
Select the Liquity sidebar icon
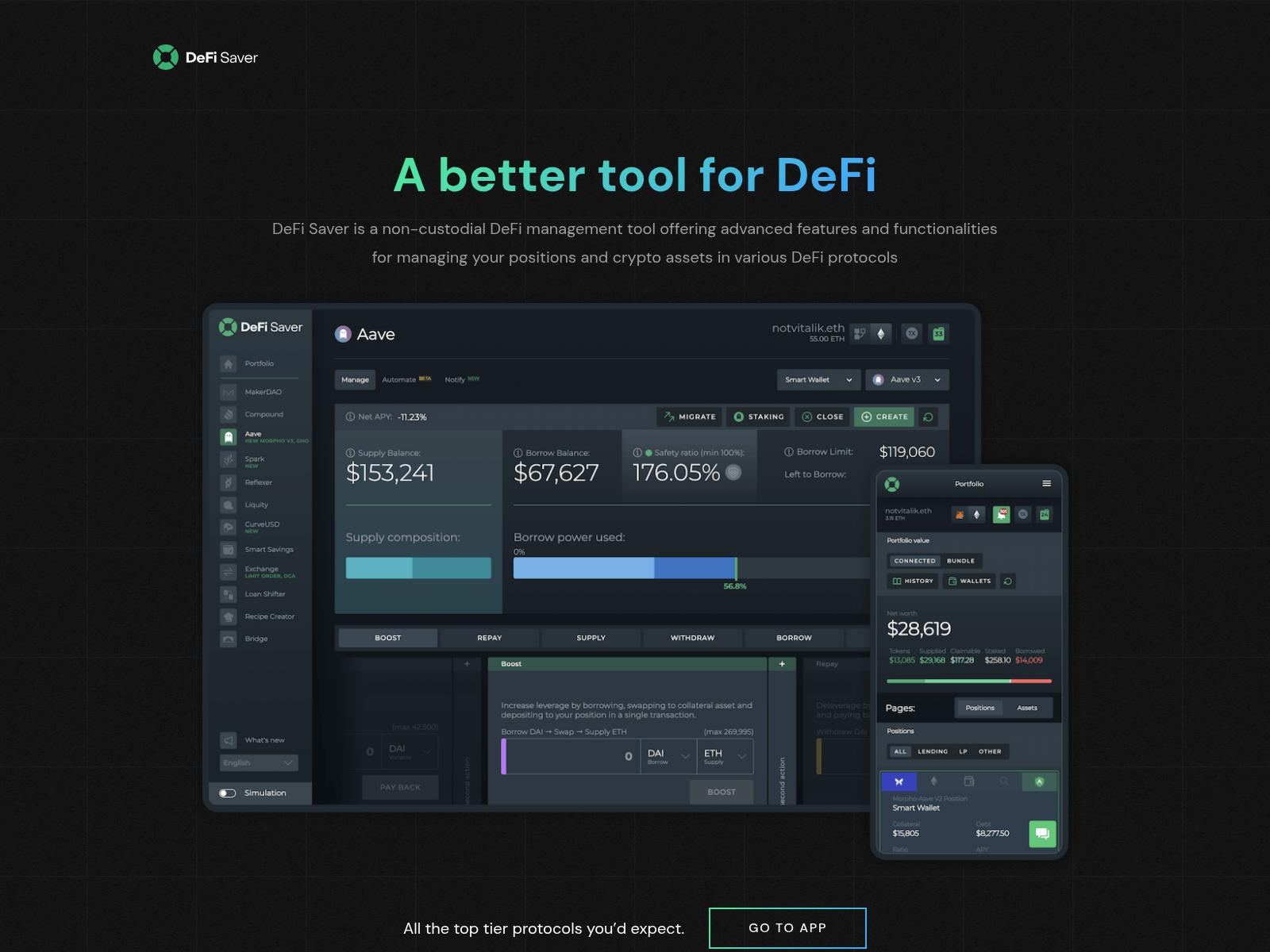229,505
